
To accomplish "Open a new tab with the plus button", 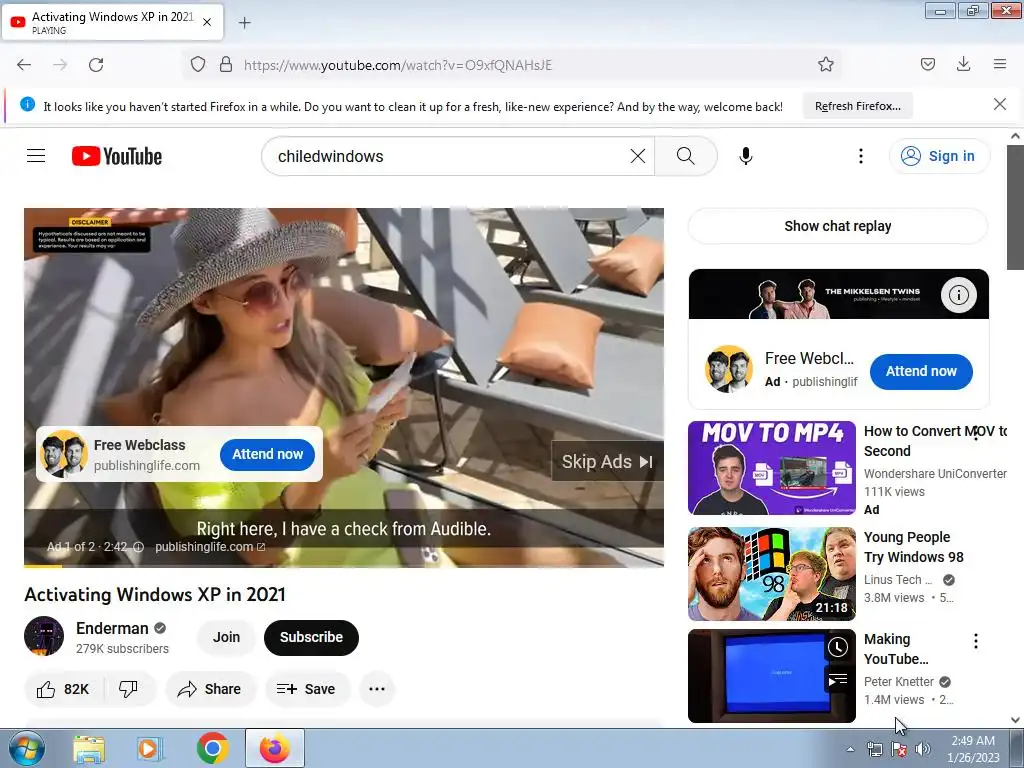I will pyautogui.click(x=244, y=23).
